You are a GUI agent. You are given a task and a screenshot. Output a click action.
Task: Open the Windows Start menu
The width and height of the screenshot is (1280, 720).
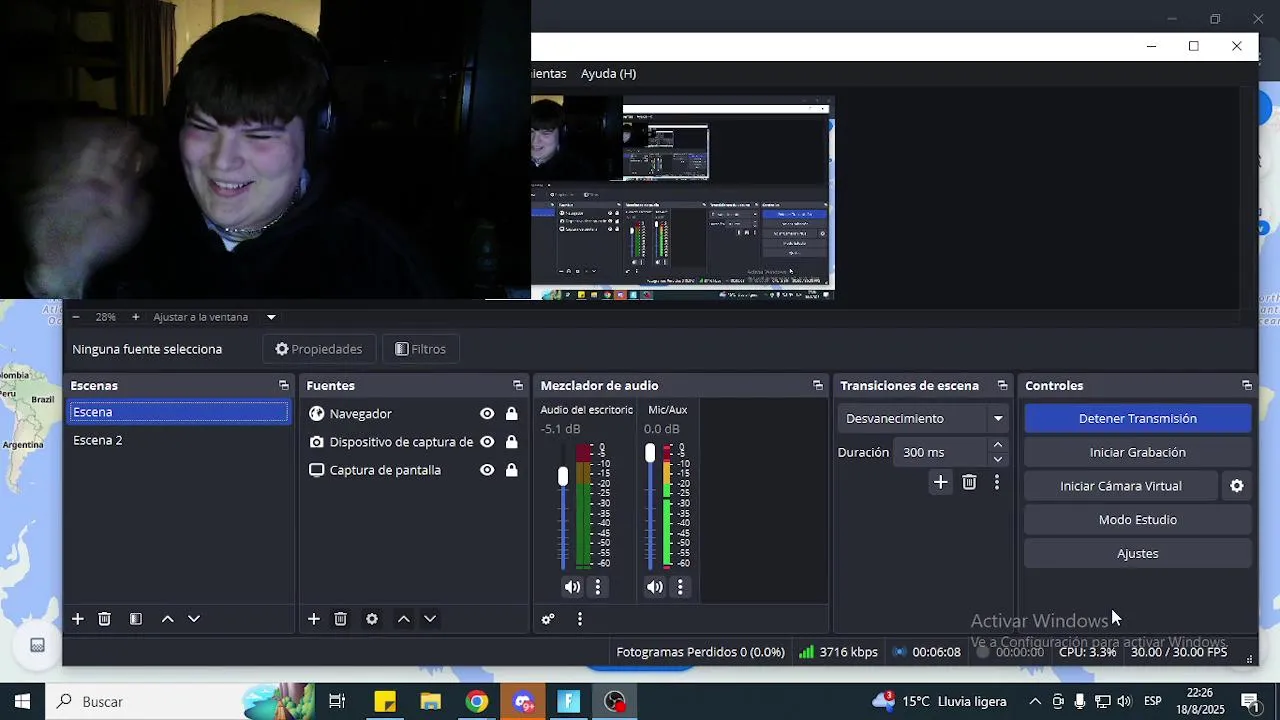(22, 702)
